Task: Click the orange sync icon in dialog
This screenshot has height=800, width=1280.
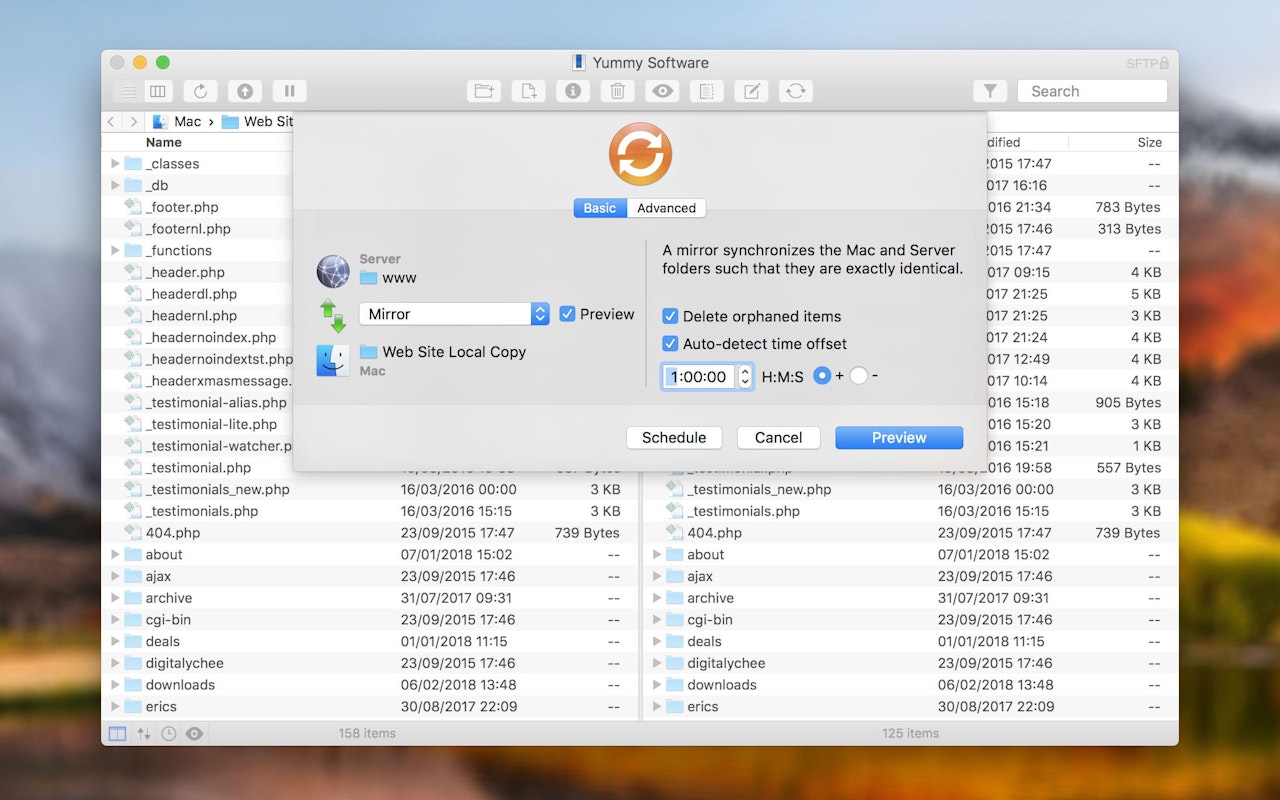Action: tap(640, 154)
